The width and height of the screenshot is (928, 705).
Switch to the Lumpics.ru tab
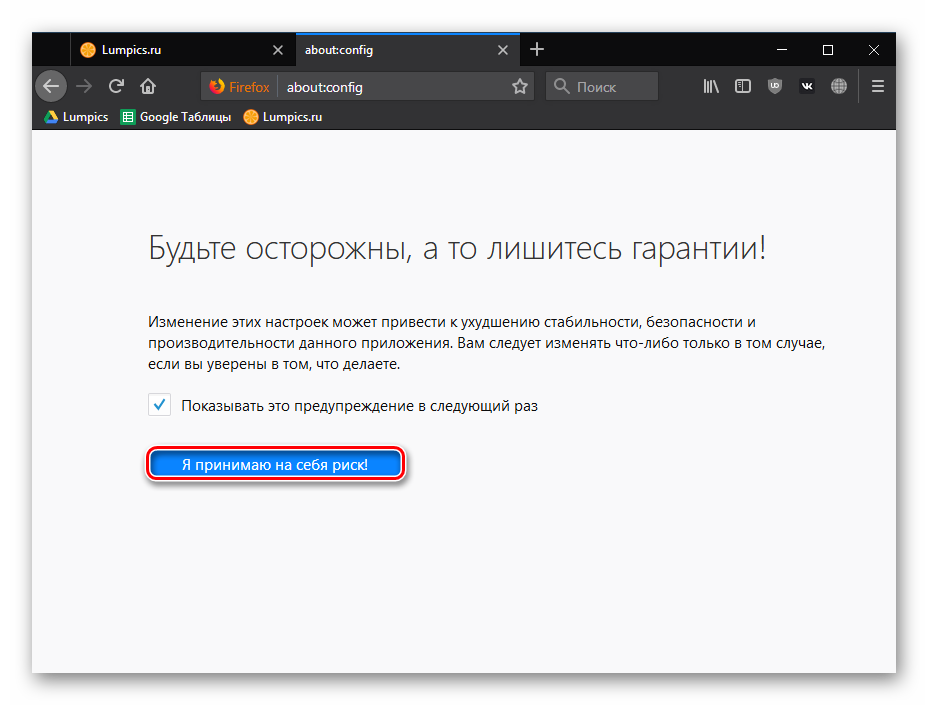point(170,50)
